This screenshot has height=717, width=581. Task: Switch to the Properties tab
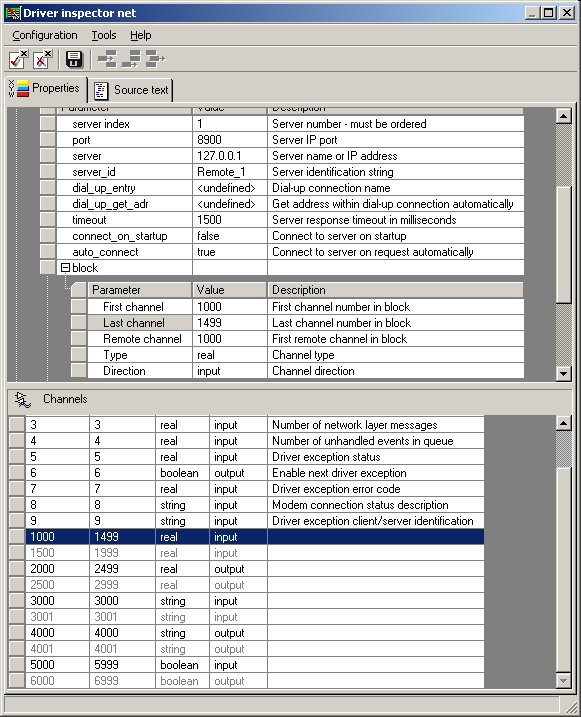[x=46, y=88]
